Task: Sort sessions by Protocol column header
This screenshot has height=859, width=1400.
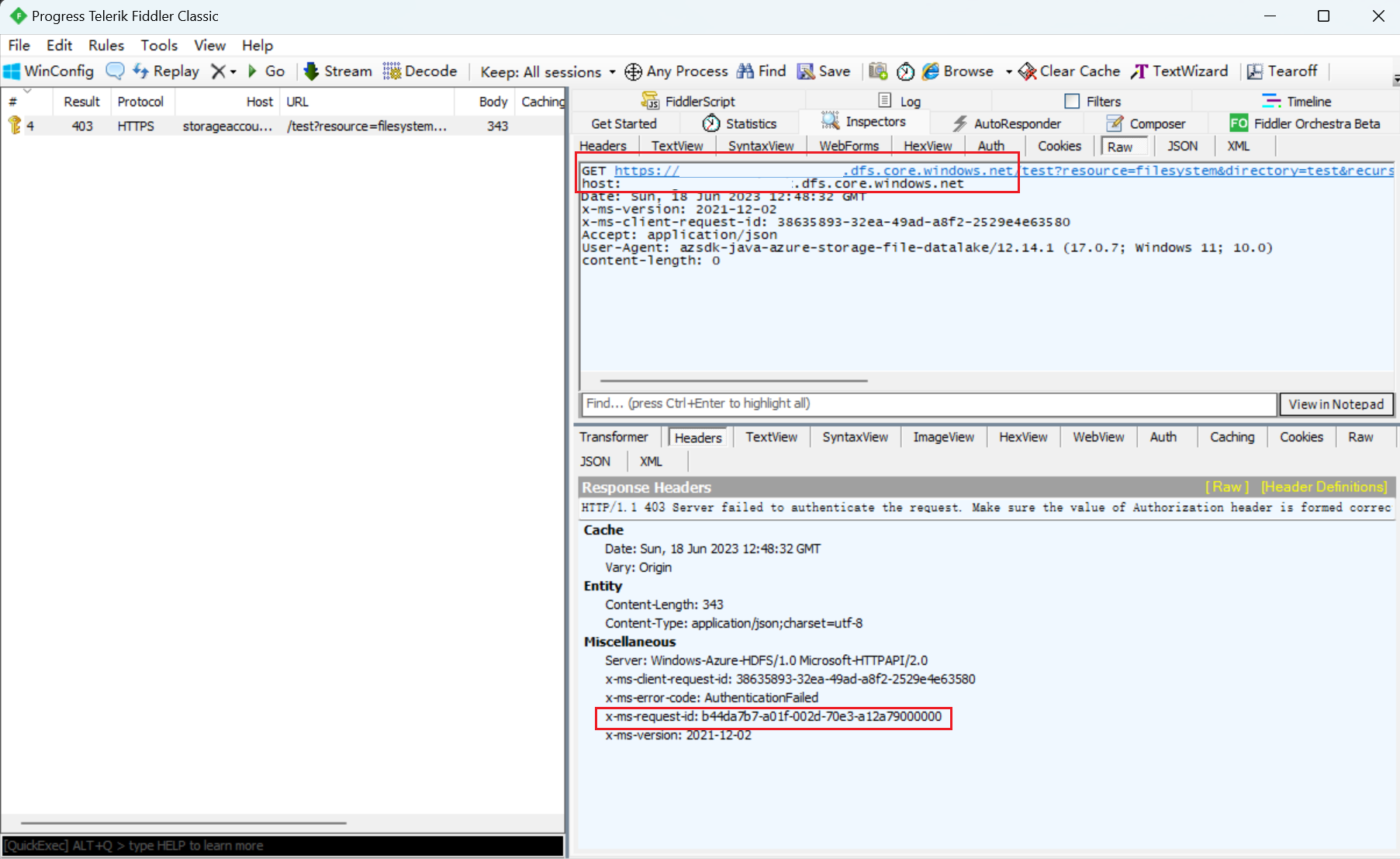Action: pos(140,102)
